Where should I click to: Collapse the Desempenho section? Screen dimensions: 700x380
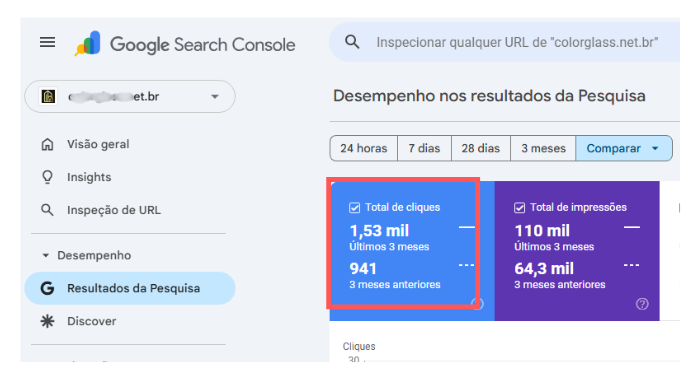[x=45, y=255]
